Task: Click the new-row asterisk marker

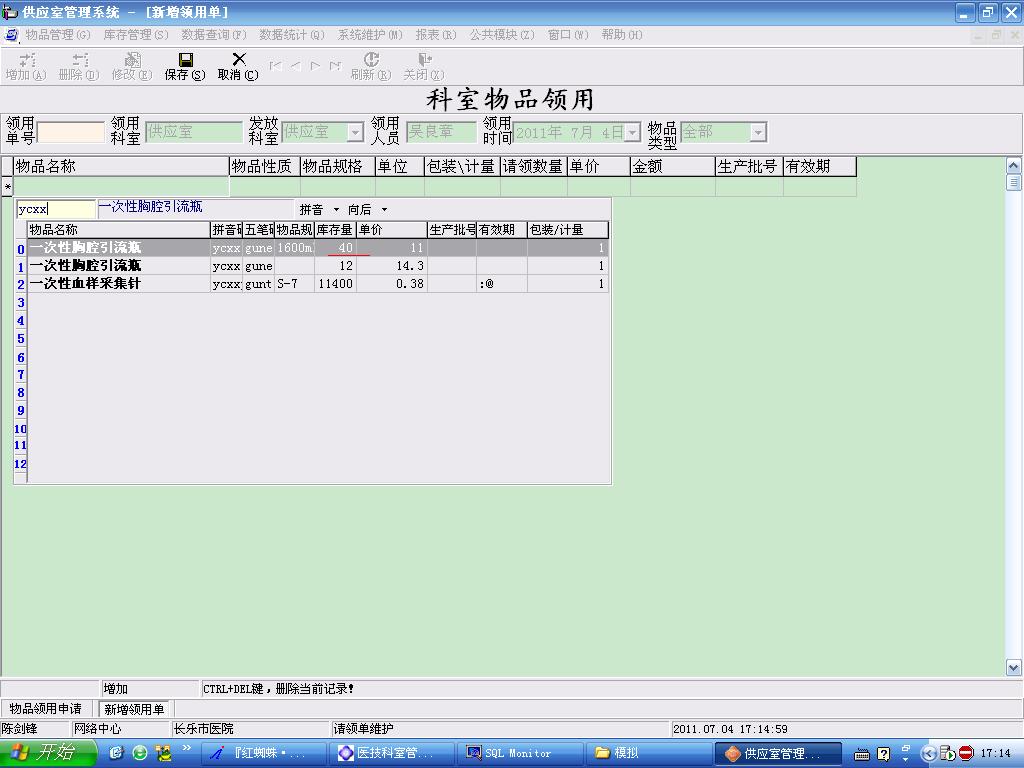Action: (x=7, y=187)
